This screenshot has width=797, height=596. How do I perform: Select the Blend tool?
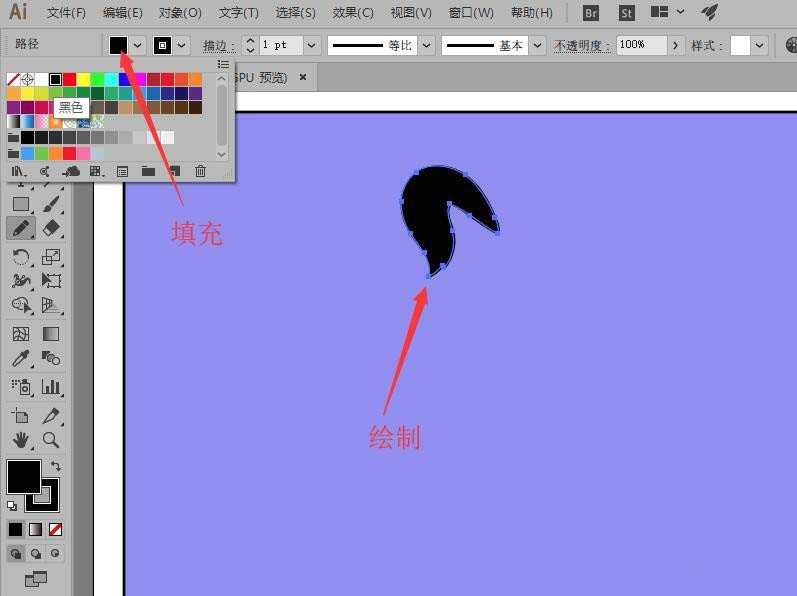[51, 358]
